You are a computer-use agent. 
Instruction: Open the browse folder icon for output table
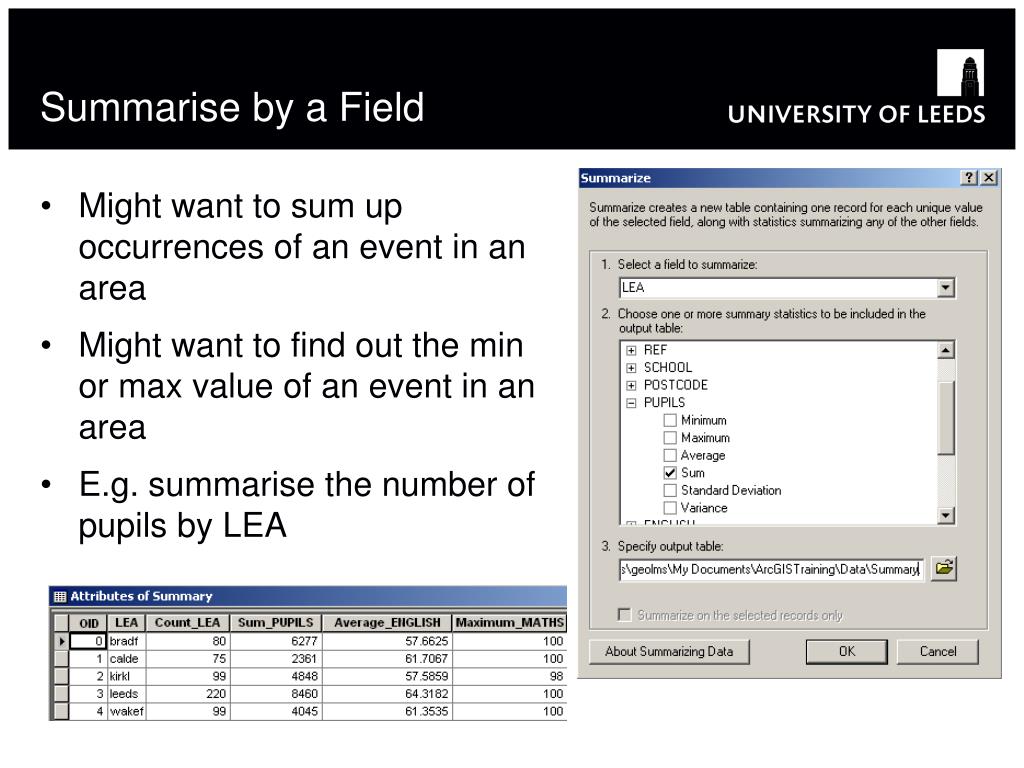point(944,568)
